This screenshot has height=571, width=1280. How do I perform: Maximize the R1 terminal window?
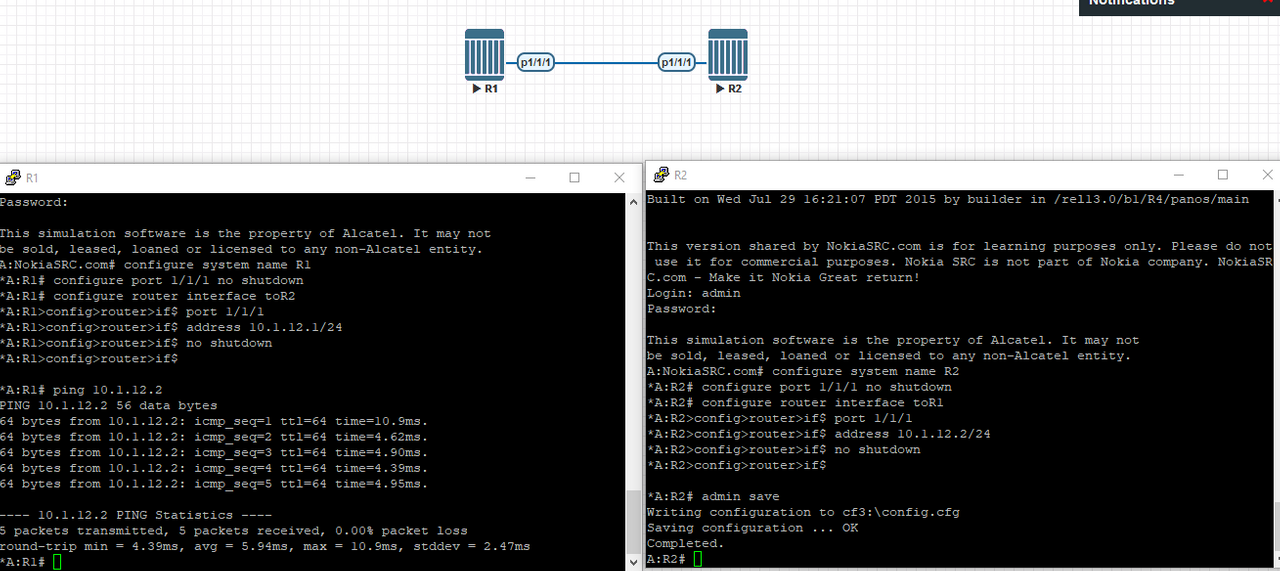(574, 177)
